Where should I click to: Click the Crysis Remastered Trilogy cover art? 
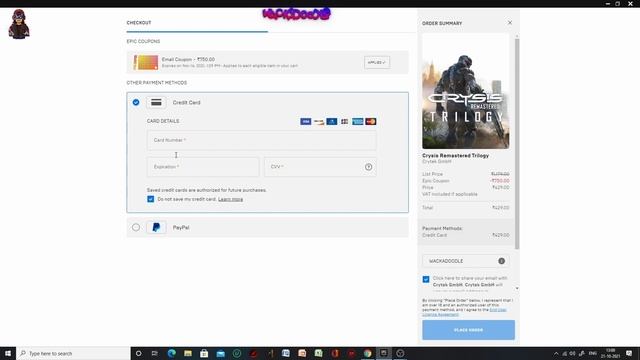[x=465, y=92]
